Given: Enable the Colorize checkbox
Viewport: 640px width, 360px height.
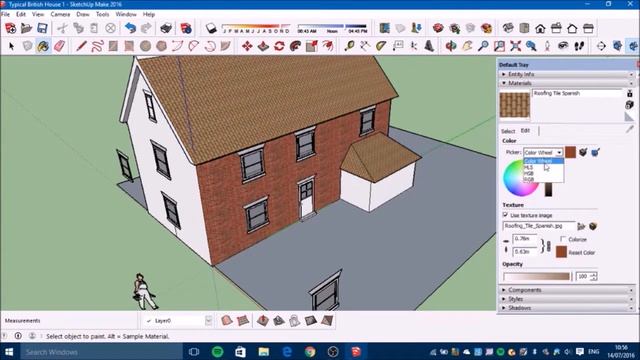Looking at the screenshot, I should pos(563,239).
